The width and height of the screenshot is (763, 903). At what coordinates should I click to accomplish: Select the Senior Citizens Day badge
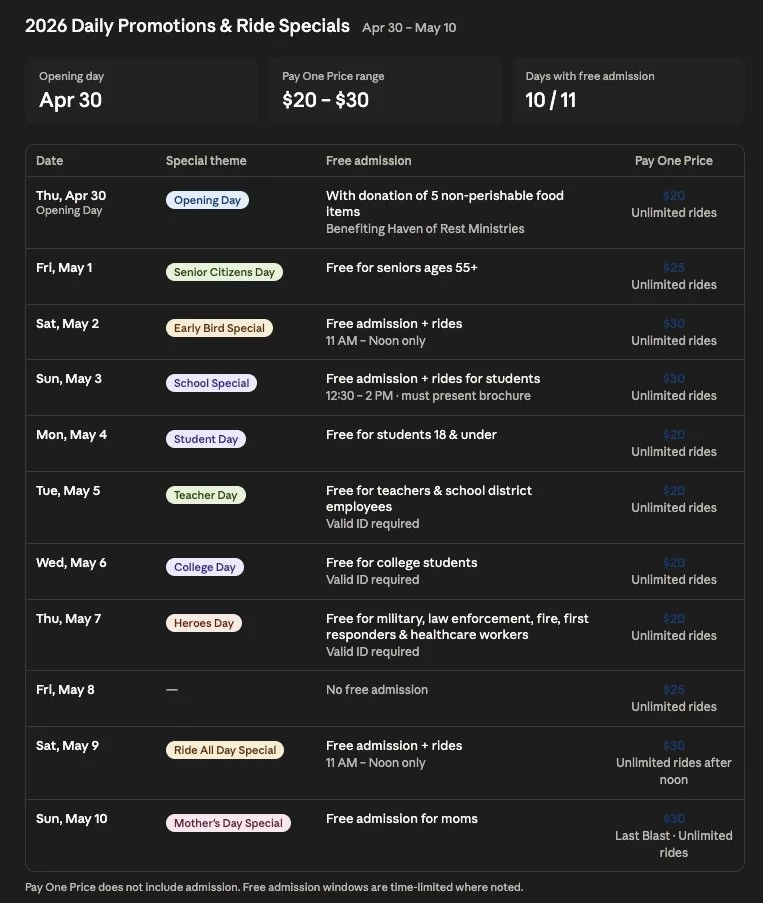224,272
